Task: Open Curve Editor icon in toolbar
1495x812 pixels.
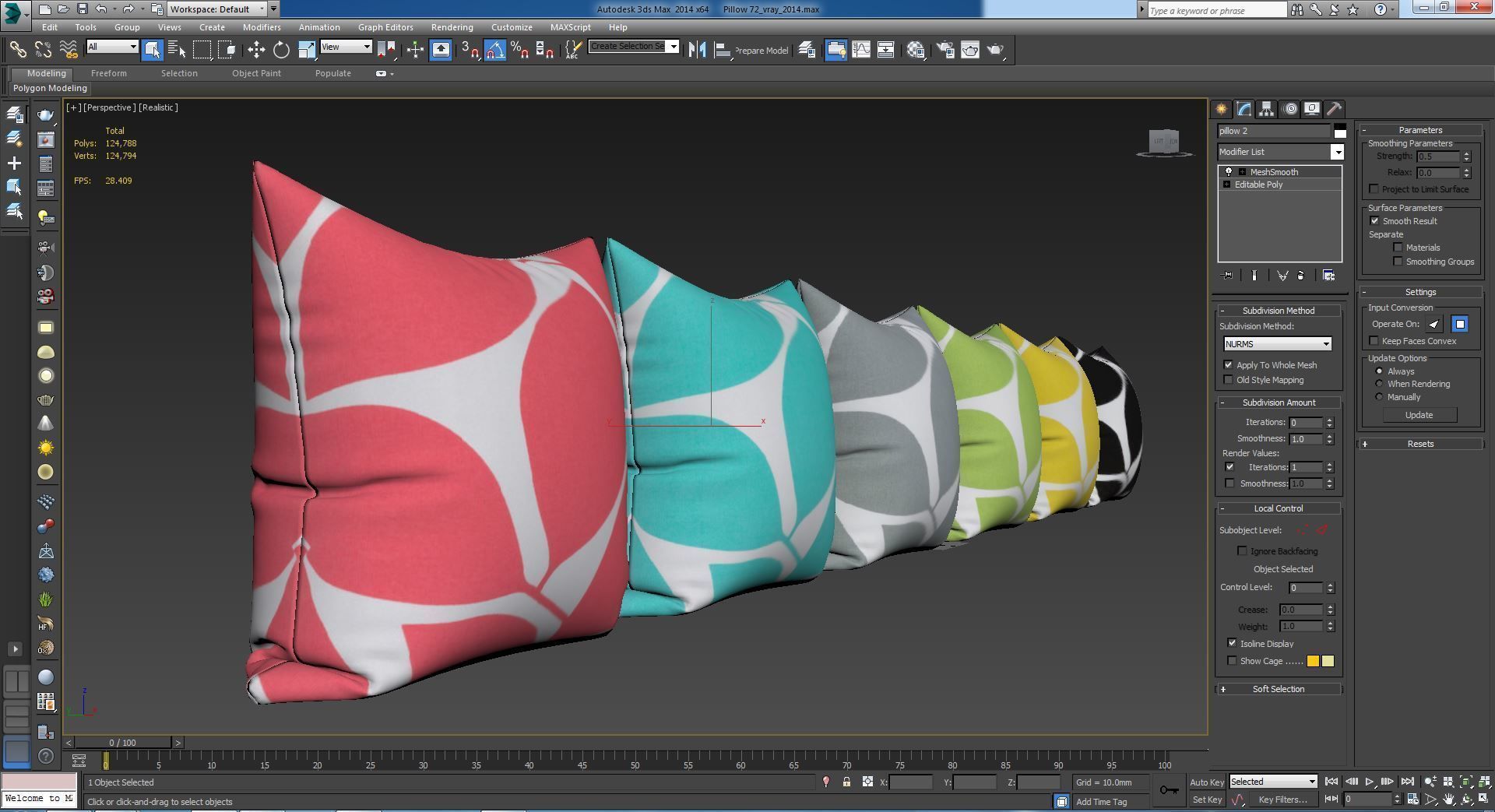Action: click(x=861, y=50)
